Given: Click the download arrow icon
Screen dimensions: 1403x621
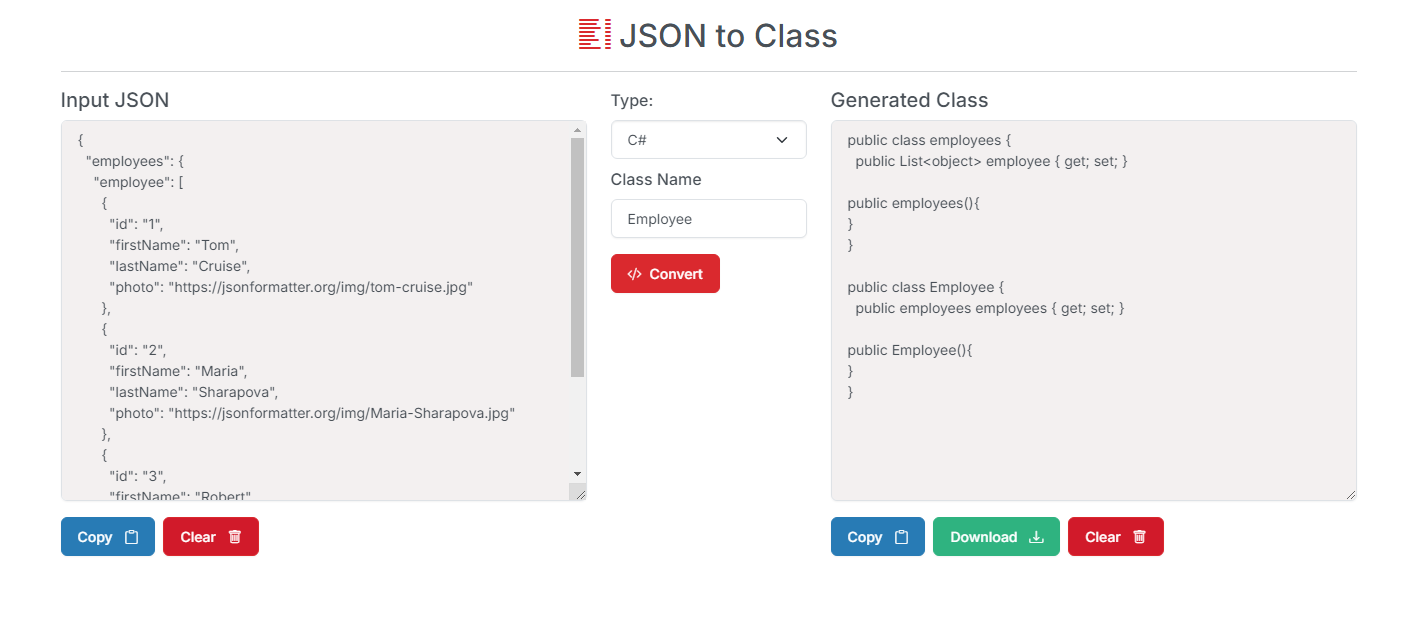Looking at the screenshot, I should coord(1037,537).
